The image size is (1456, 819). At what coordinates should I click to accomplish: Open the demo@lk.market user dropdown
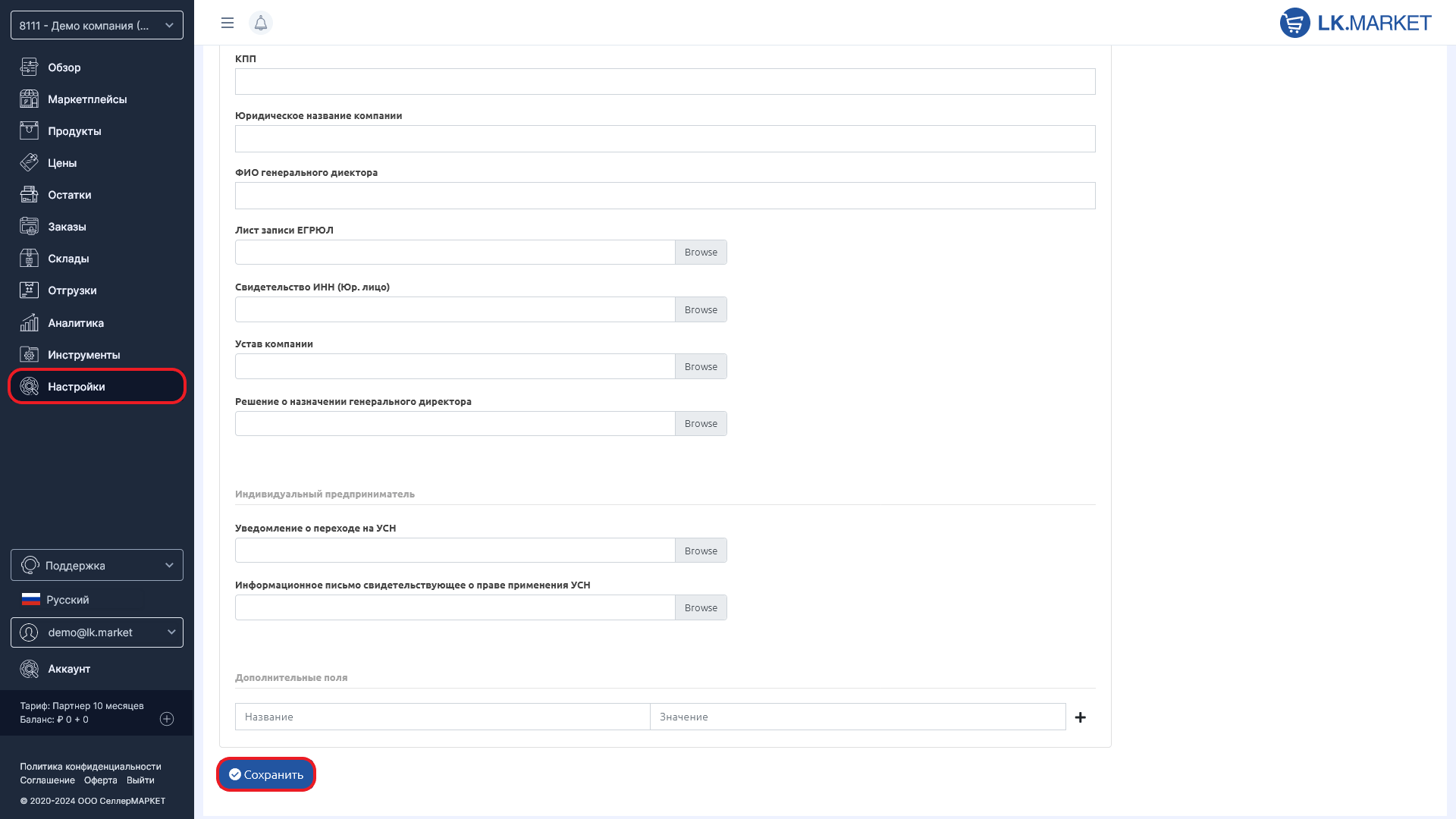[97, 632]
